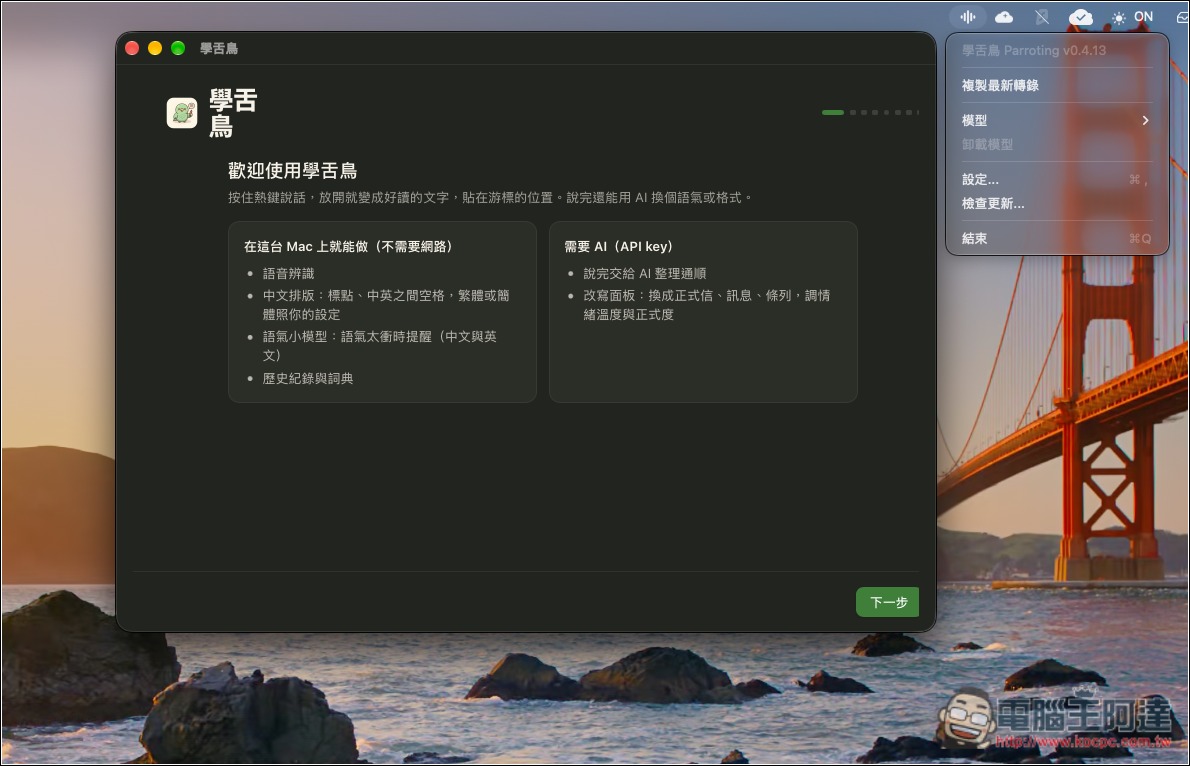The image size is (1190, 766).
Task: Click the disabled 卸載模型 menu item
Action: tap(1056, 144)
